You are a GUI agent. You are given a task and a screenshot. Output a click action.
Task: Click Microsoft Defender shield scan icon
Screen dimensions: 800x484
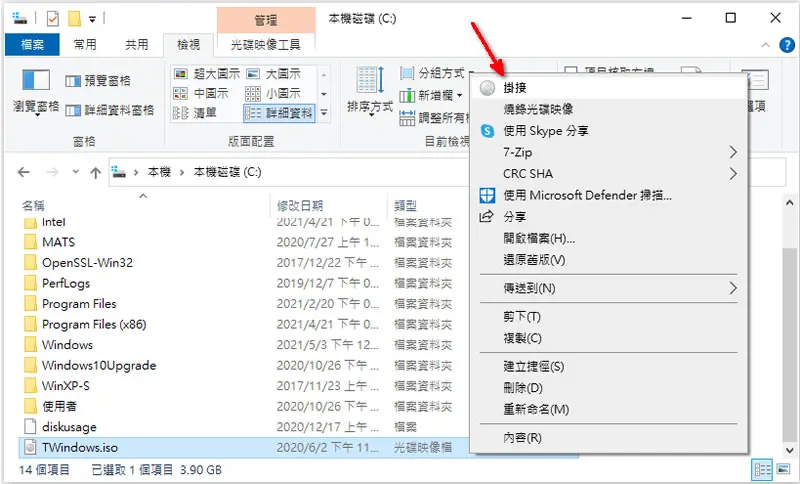pyautogui.click(x=487, y=195)
